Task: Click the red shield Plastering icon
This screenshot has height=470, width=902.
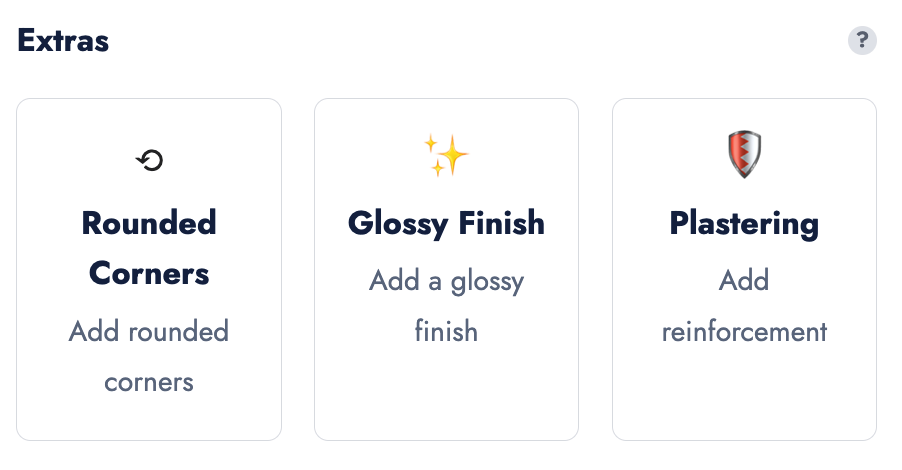Action: 744,156
